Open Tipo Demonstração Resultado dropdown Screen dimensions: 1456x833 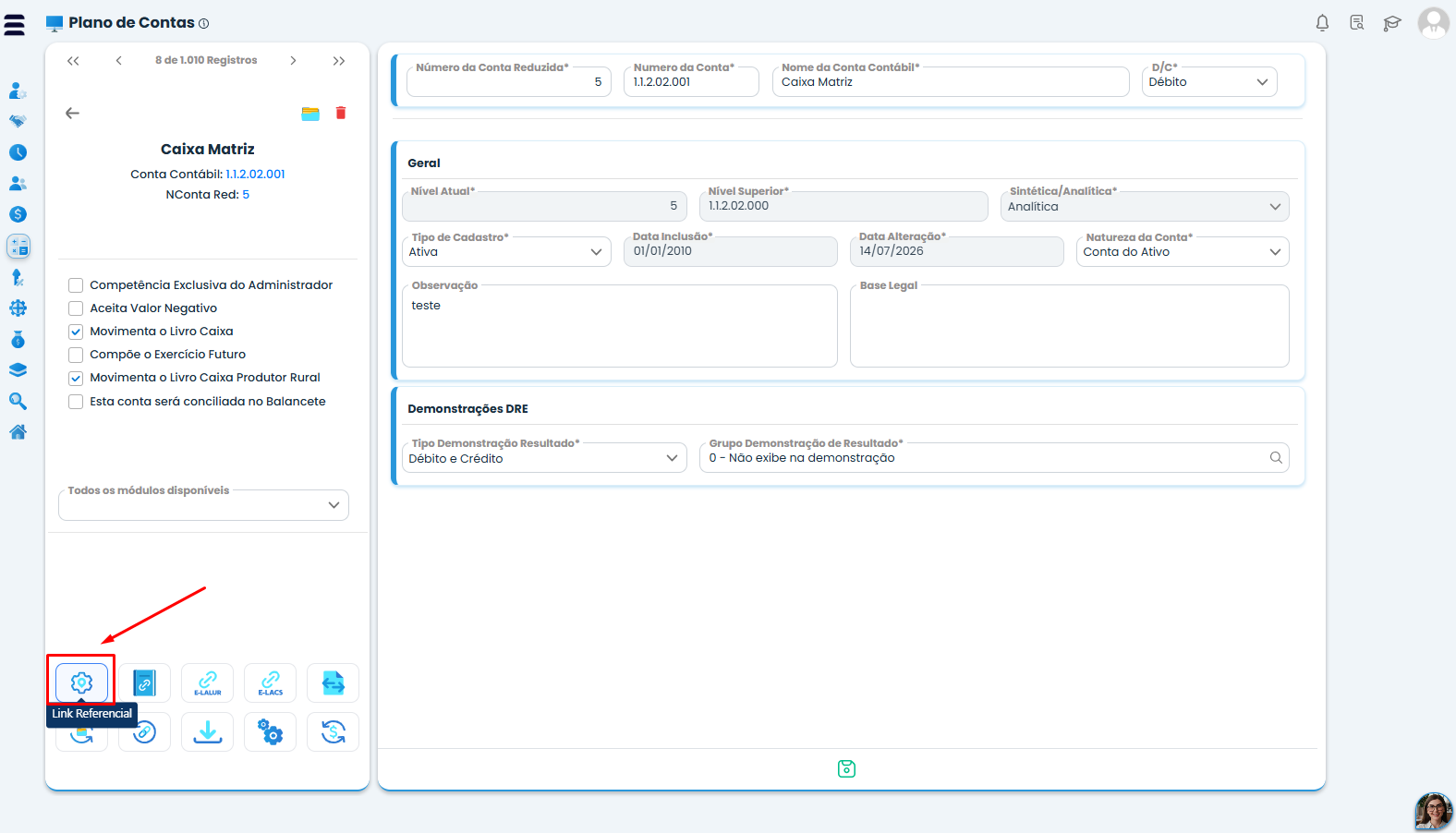[x=544, y=458]
